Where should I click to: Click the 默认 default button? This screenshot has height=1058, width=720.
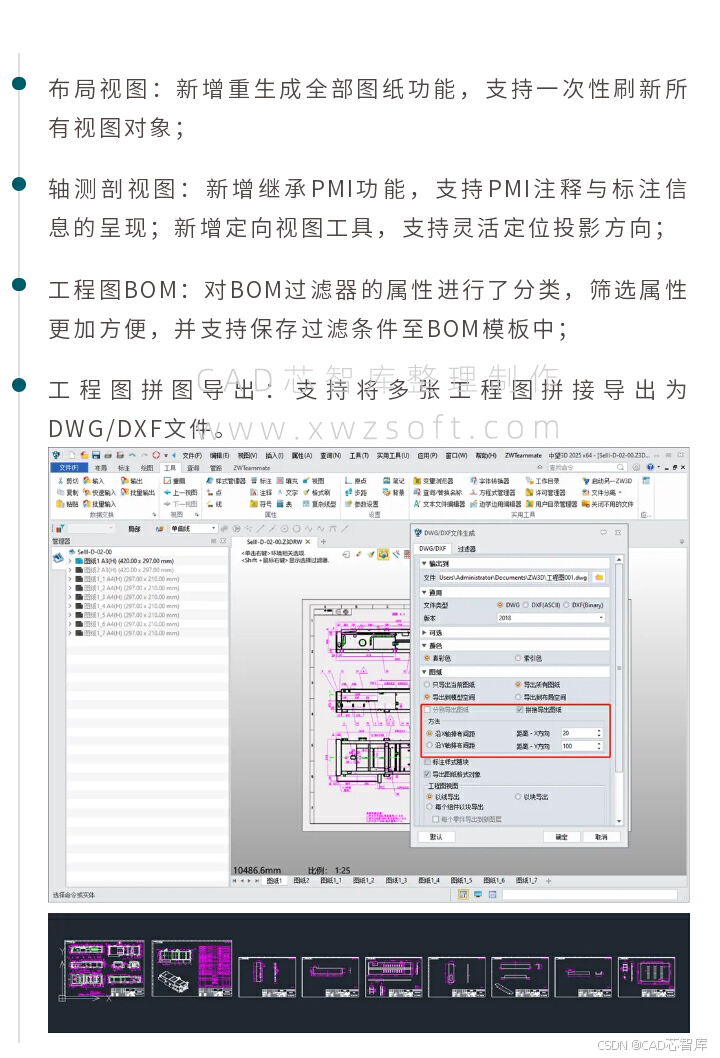pyautogui.click(x=436, y=837)
